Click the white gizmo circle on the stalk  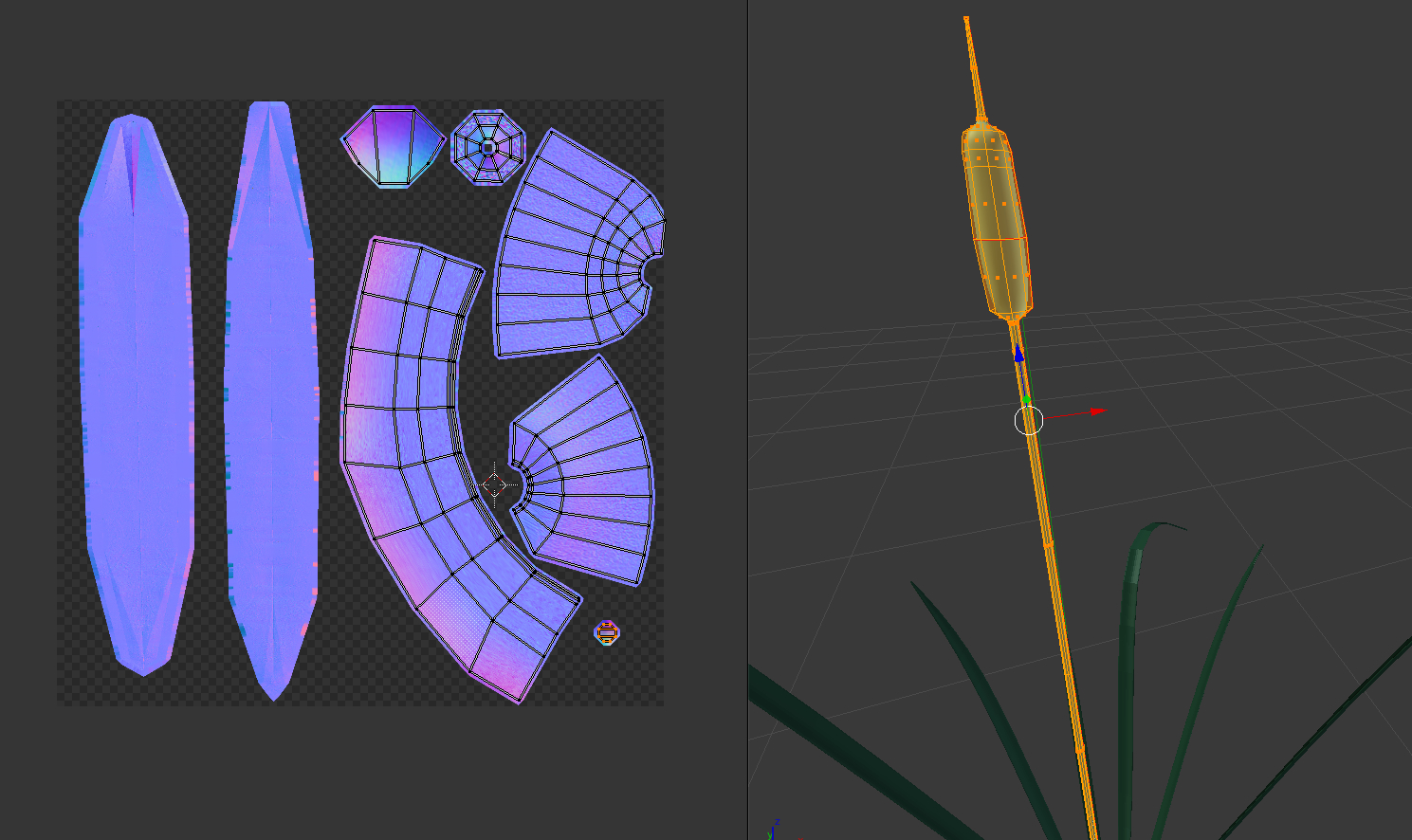point(1029,420)
